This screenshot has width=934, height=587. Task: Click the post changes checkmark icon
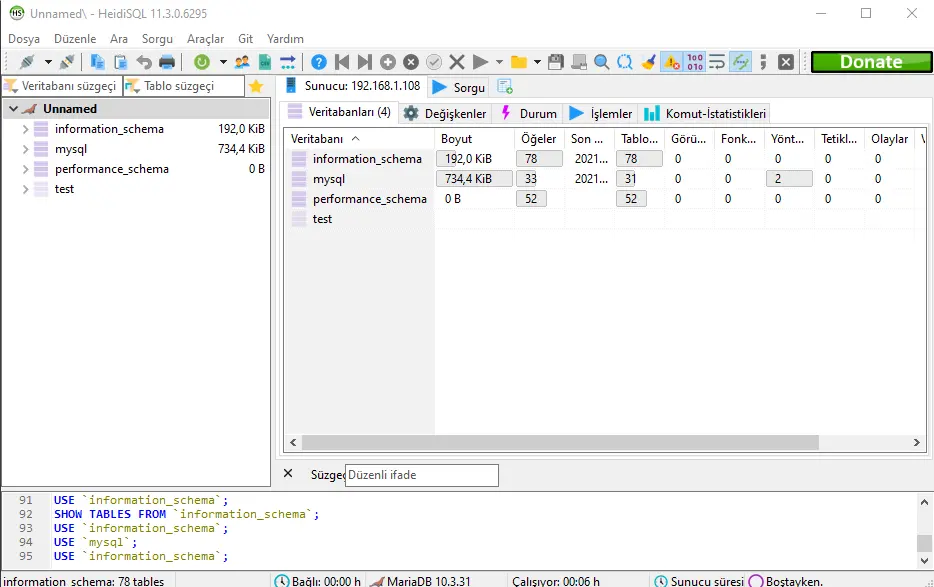(x=434, y=61)
